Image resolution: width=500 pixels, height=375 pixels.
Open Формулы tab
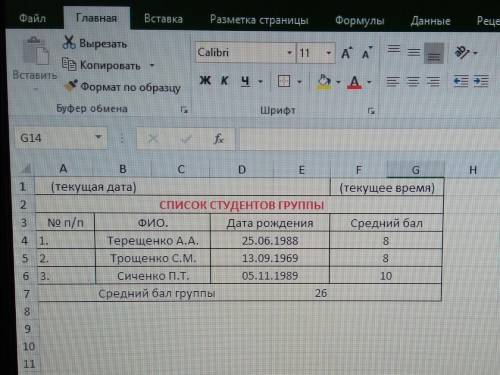point(360,21)
